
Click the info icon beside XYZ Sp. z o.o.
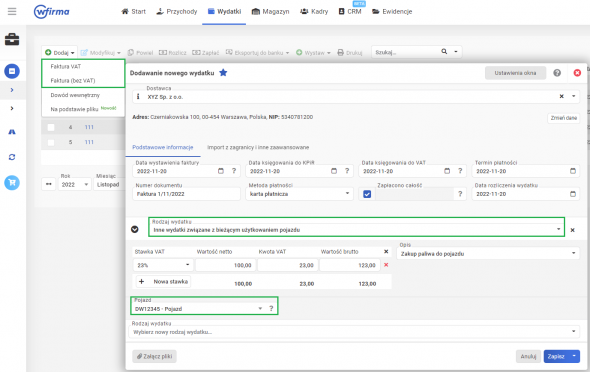pyautogui.click(x=138, y=97)
